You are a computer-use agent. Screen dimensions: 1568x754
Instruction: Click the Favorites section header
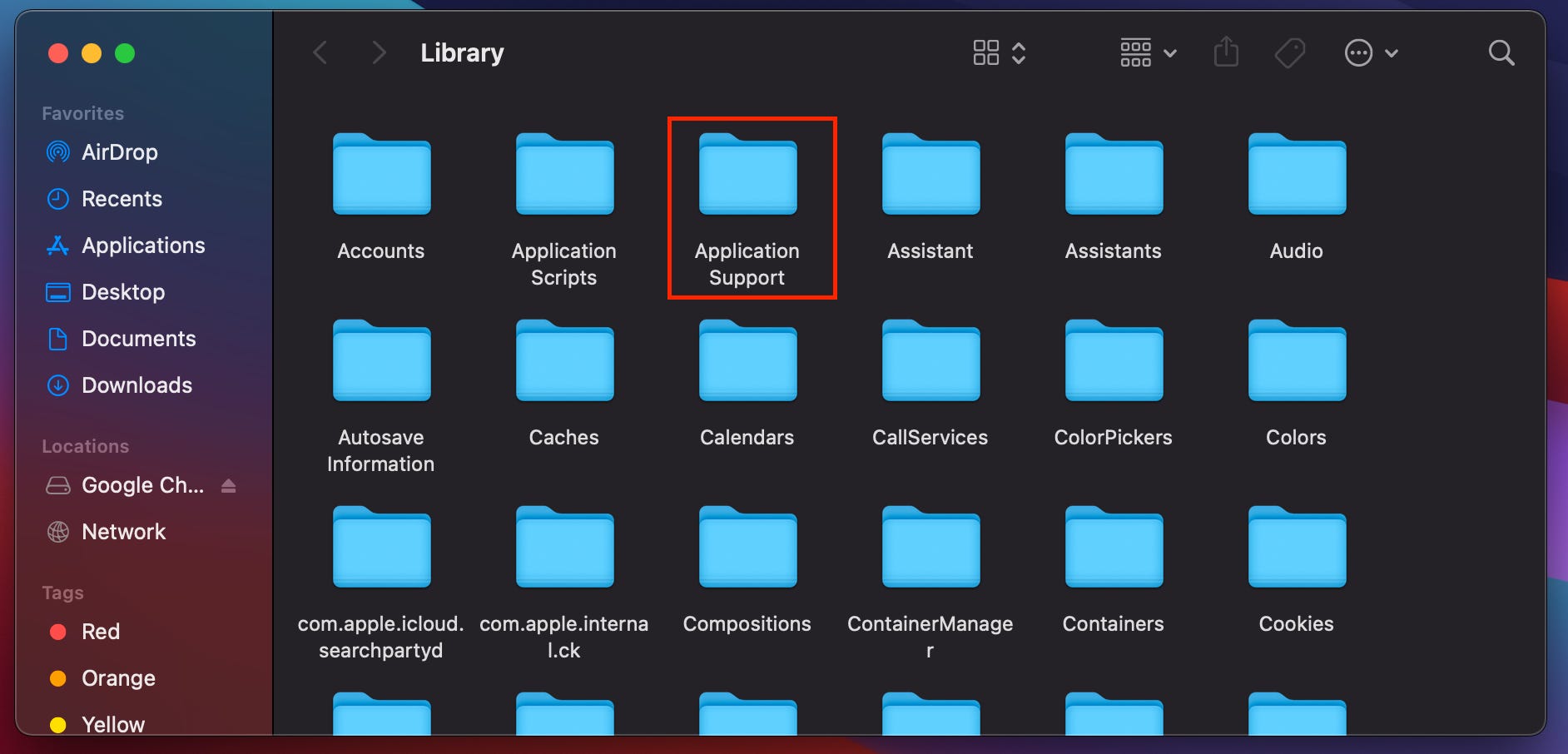[x=83, y=113]
